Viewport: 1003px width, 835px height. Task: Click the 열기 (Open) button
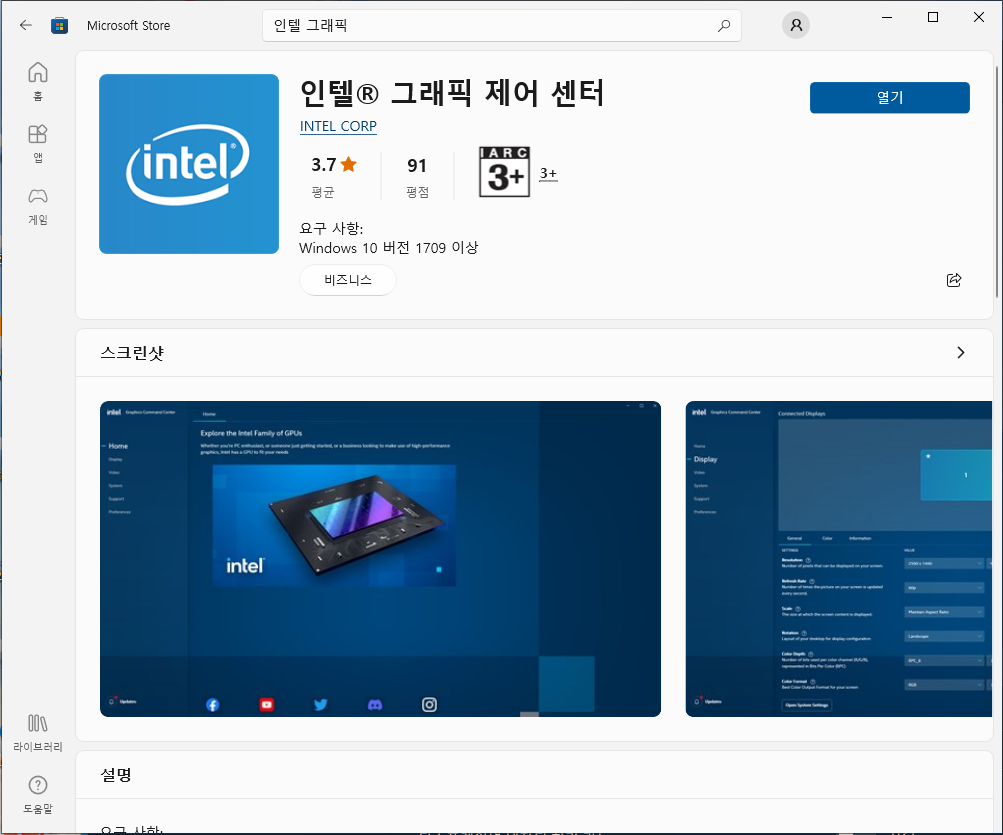pos(889,97)
